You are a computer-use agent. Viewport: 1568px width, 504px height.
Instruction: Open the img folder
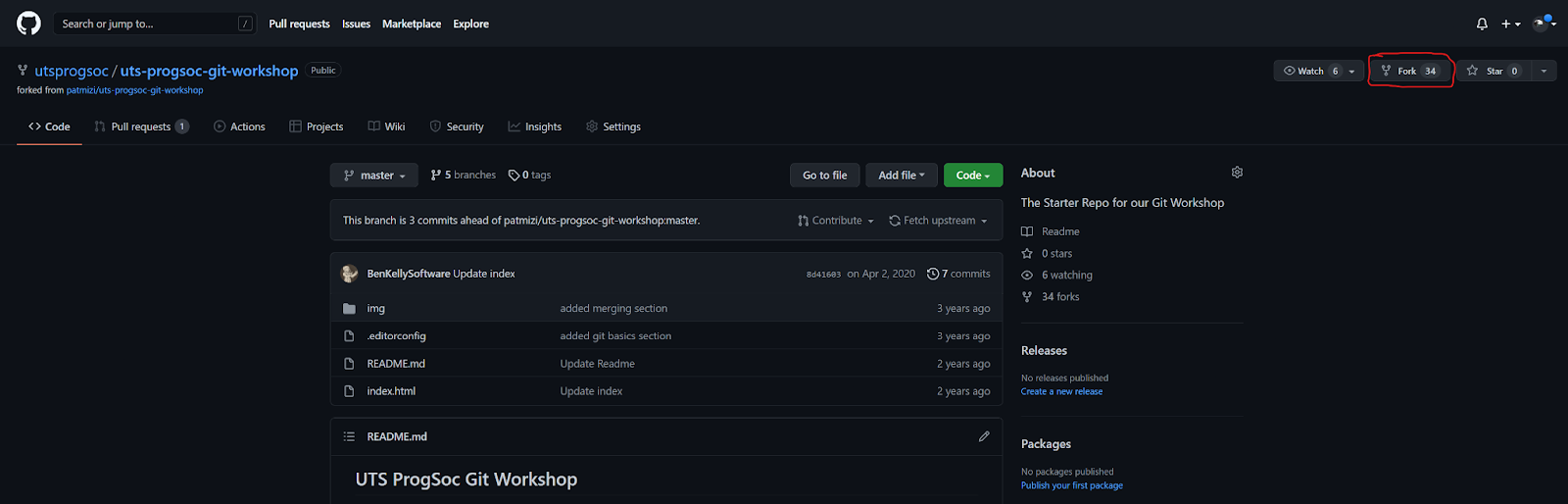pyautogui.click(x=376, y=308)
